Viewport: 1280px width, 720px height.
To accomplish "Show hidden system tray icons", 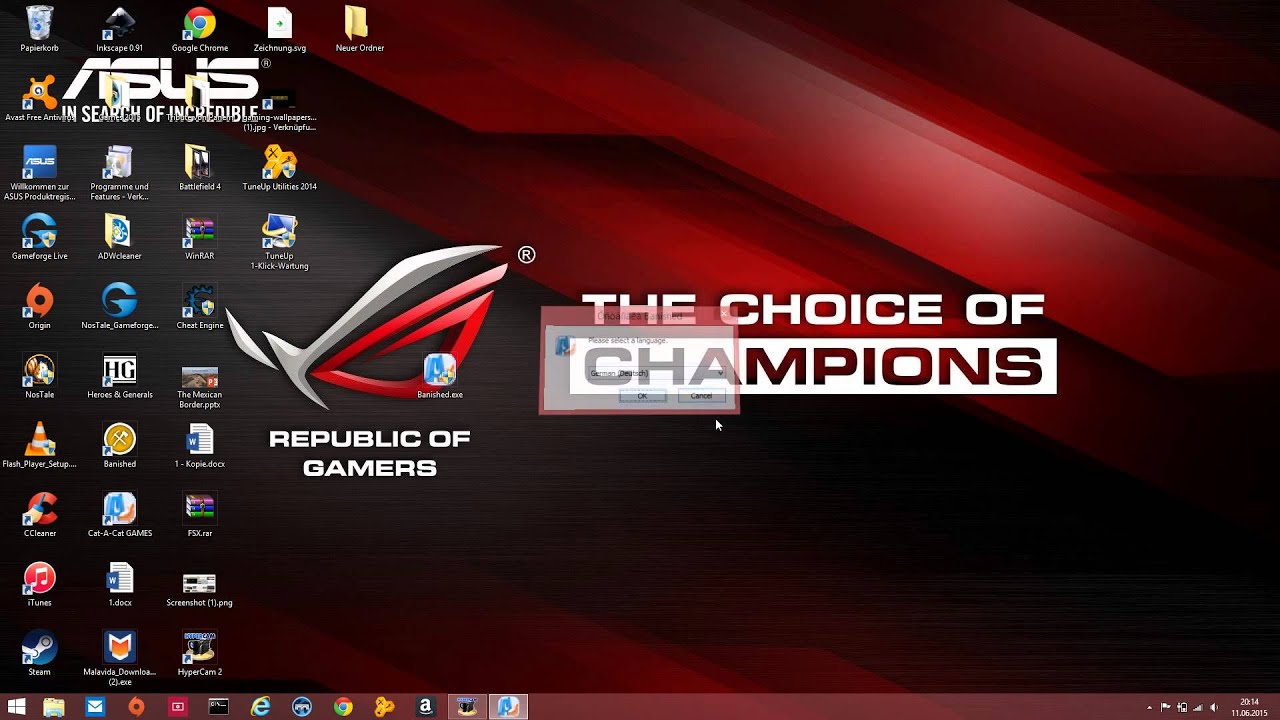I will tap(1149, 707).
